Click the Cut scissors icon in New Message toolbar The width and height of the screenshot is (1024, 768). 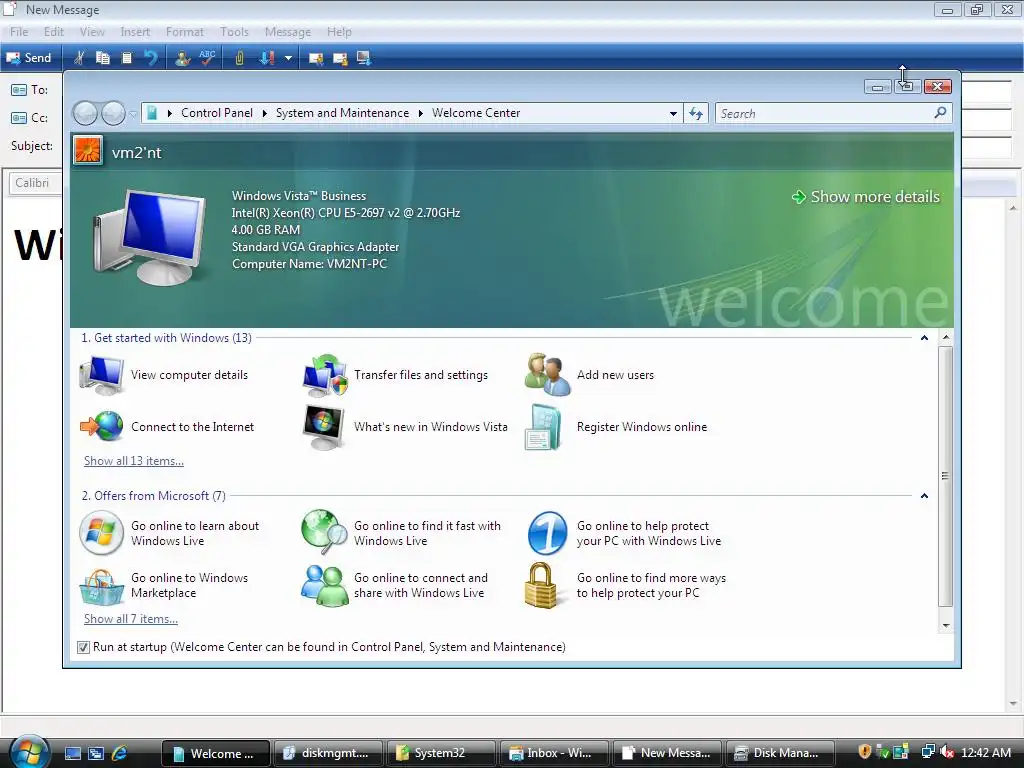coord(78,58)
